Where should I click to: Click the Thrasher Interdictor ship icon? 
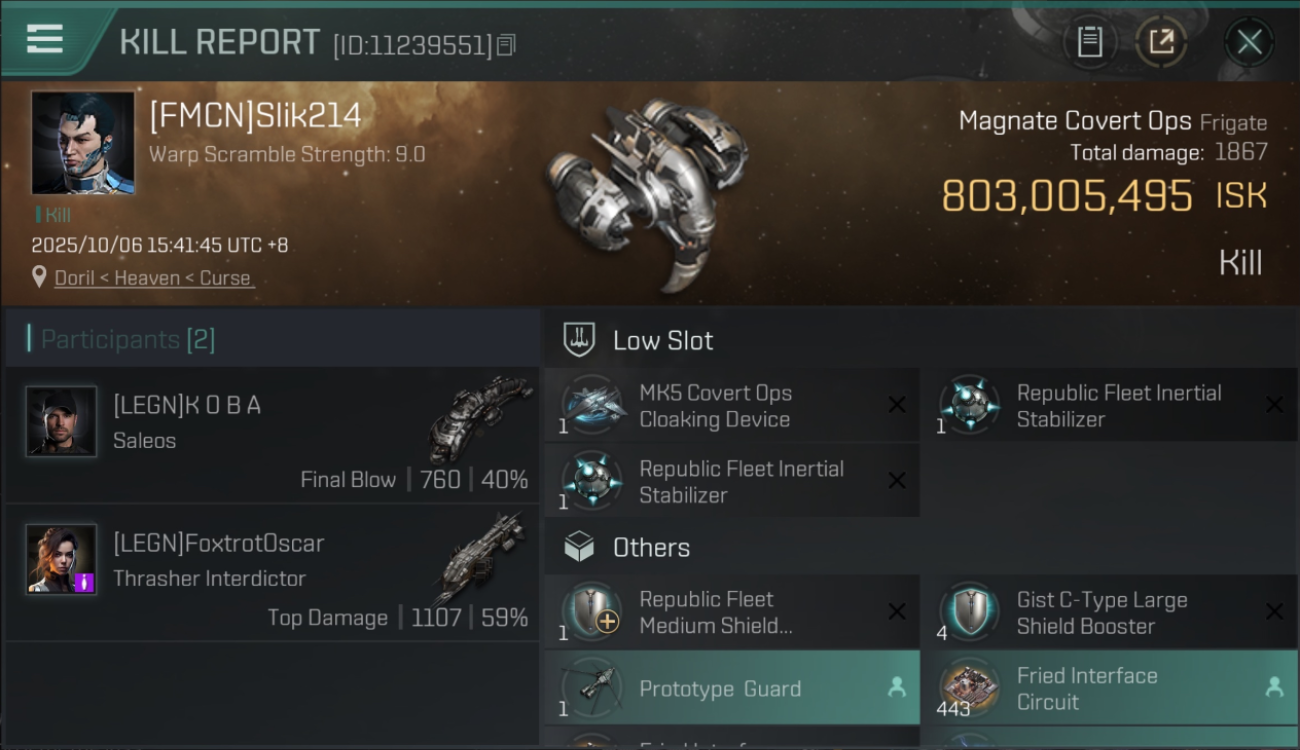479,557
